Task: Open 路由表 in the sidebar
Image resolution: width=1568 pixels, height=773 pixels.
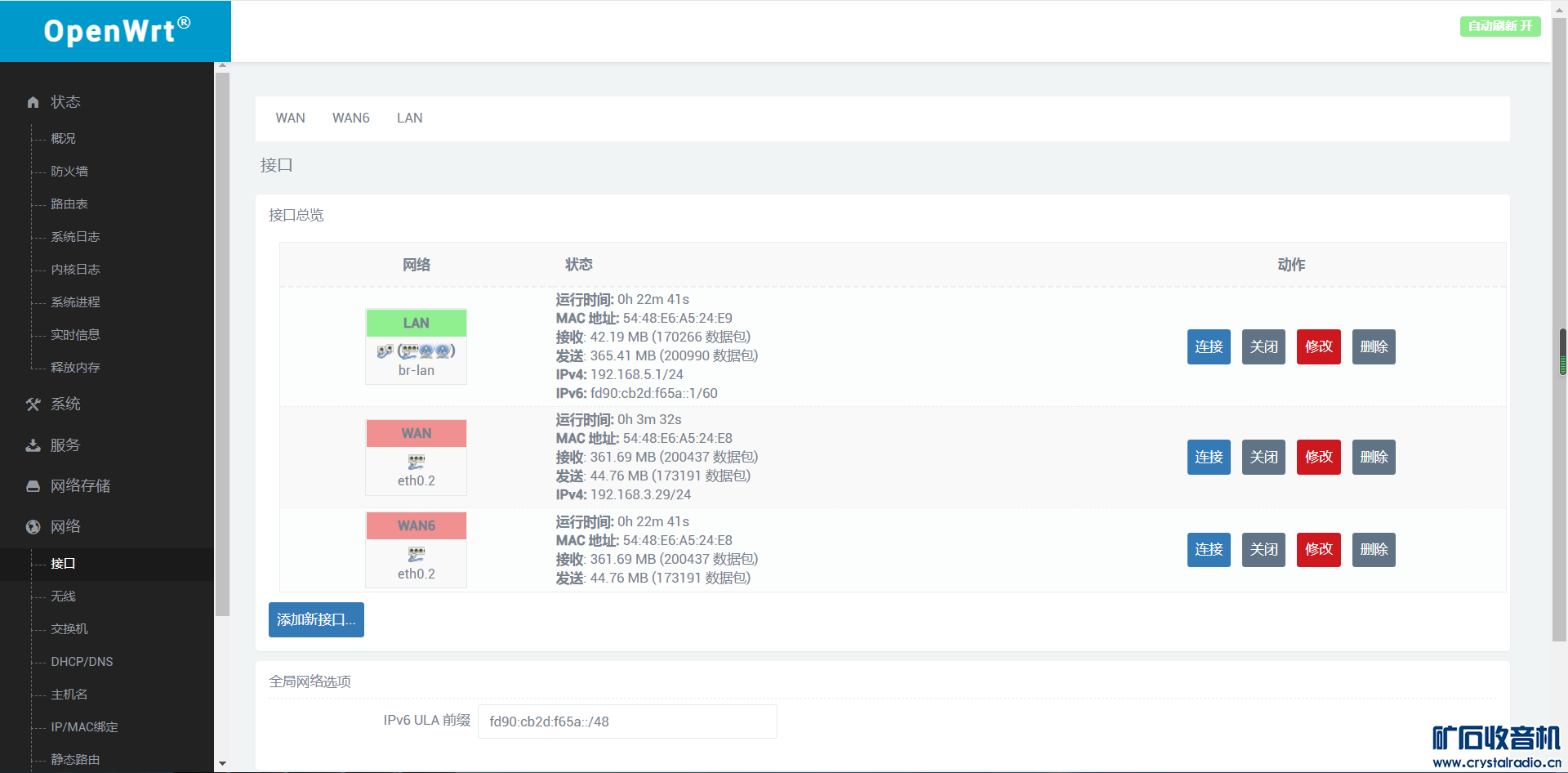Action: click(x=69, y=204)
